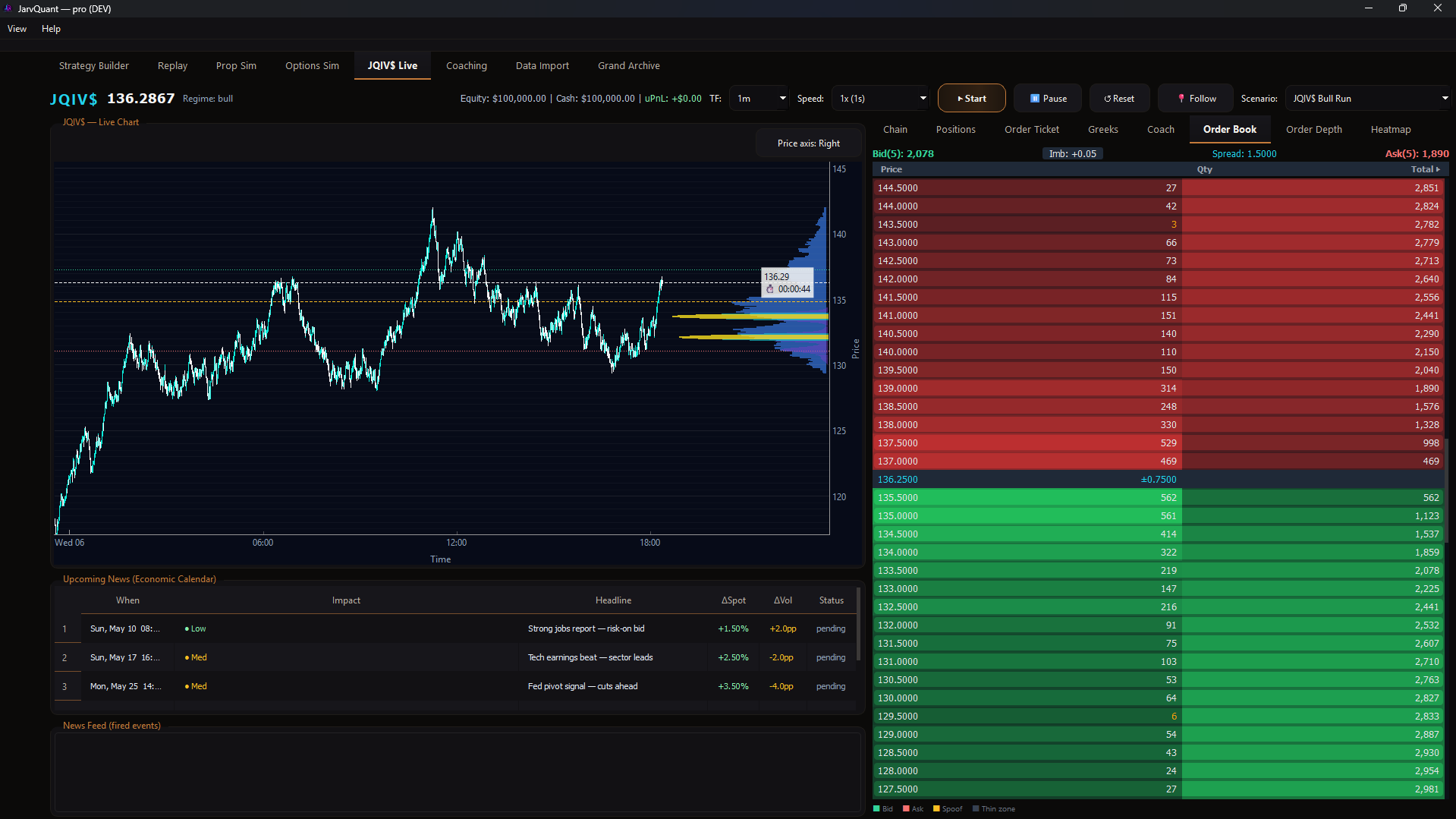Select bid level 127.5000 row
The width and height of the screenshot is (1456, 819).
click(1159, 789)
